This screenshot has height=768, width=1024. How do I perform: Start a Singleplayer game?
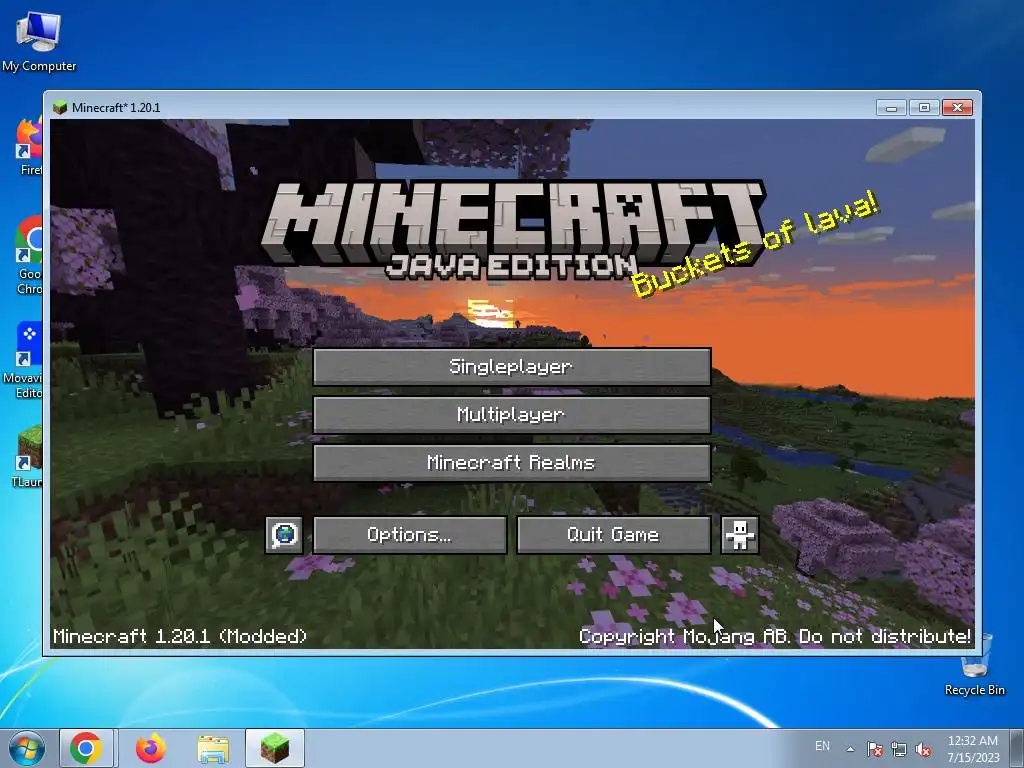512,366
